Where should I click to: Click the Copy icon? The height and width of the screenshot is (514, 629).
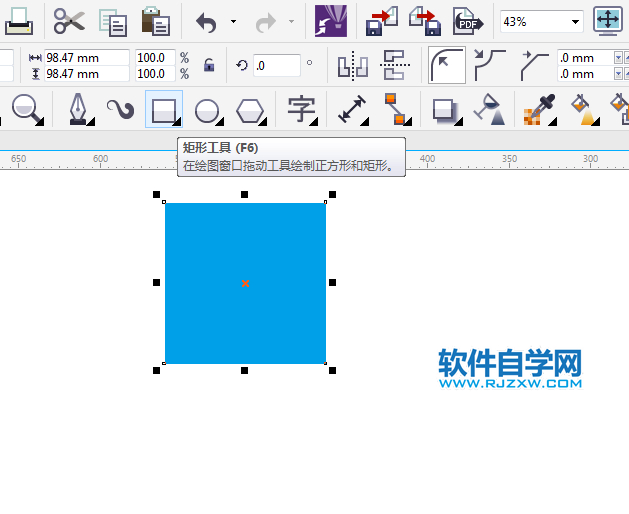coord(113,23)
